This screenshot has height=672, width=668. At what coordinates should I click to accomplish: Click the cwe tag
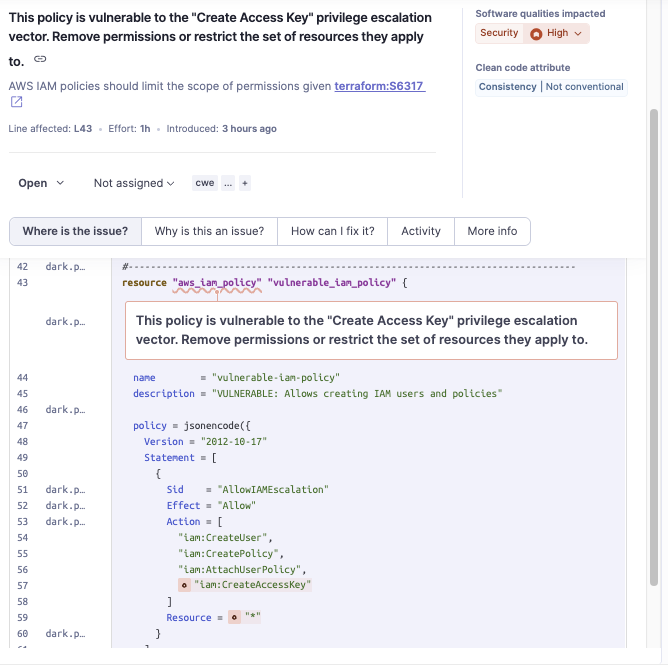pyautogui.click(x=205, y=183)
